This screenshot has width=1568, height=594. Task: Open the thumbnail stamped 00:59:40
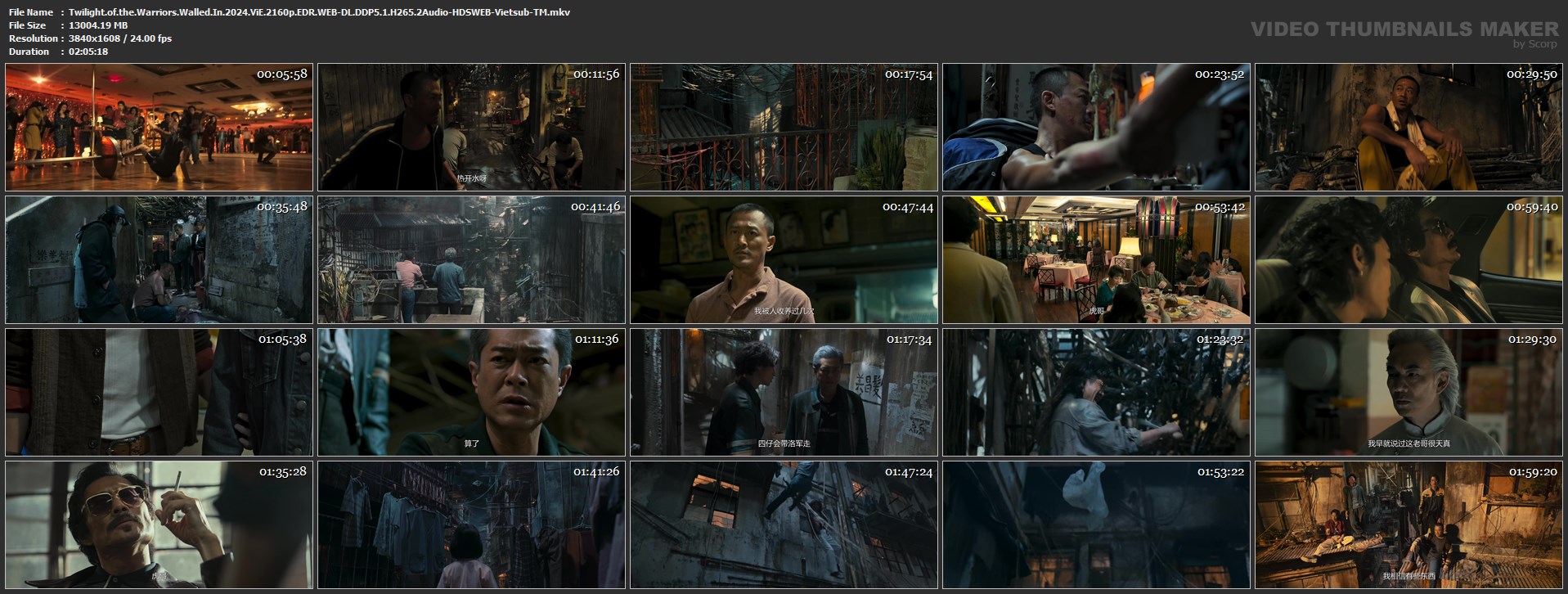(1409, 260)
